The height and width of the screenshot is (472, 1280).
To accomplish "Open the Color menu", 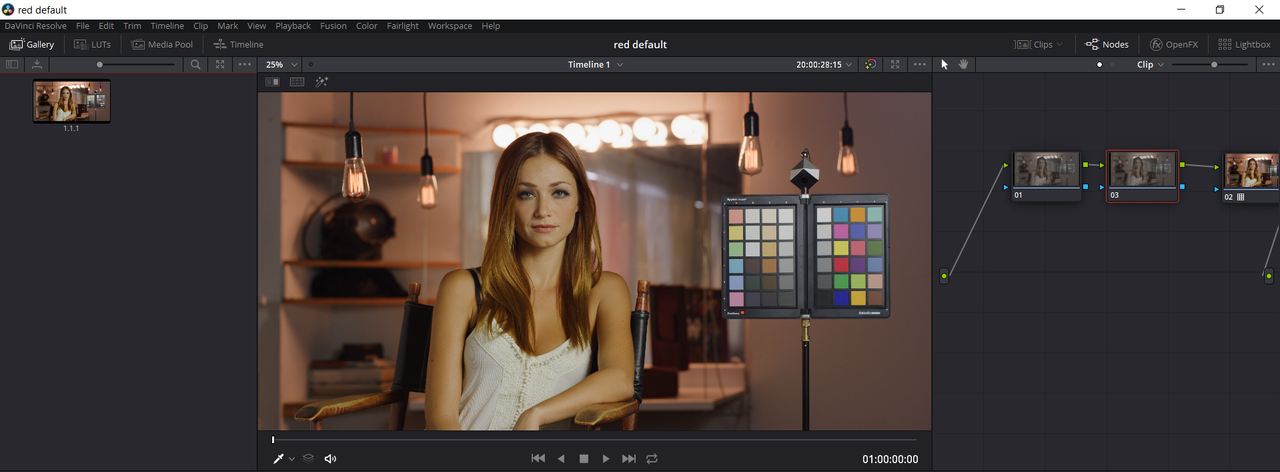I will 367,26.
